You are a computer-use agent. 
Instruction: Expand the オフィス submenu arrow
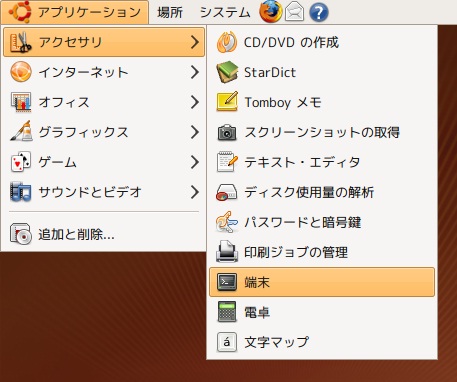coord(195,102)
